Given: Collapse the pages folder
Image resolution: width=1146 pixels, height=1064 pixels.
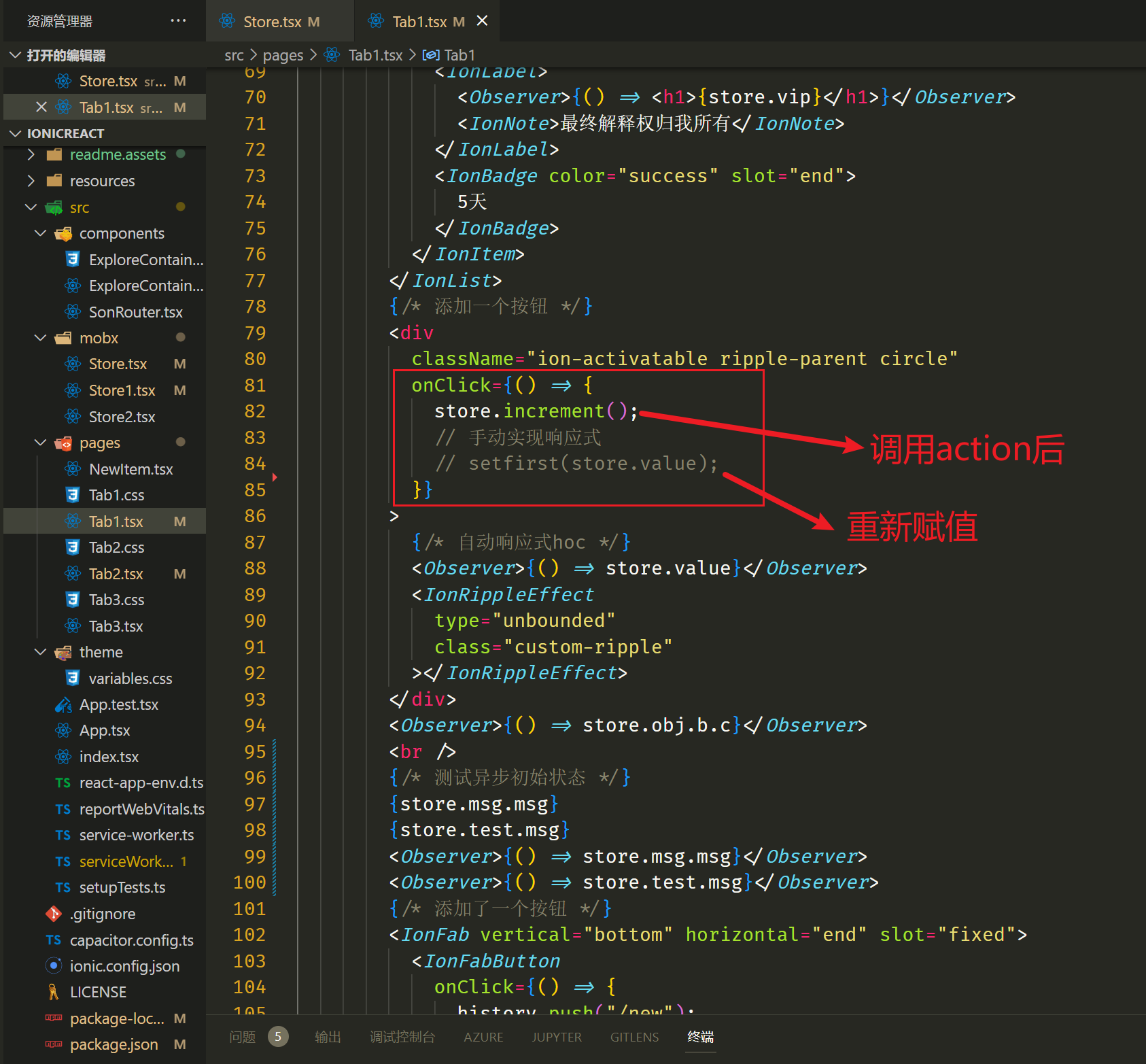Looking at the screenshot, I should click(40, 443).
